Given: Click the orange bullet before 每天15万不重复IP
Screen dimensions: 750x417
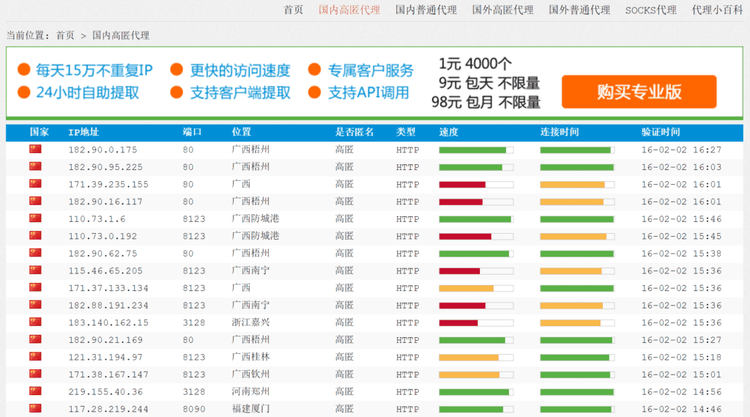Looking at the screenshot, I should (23, 70).
